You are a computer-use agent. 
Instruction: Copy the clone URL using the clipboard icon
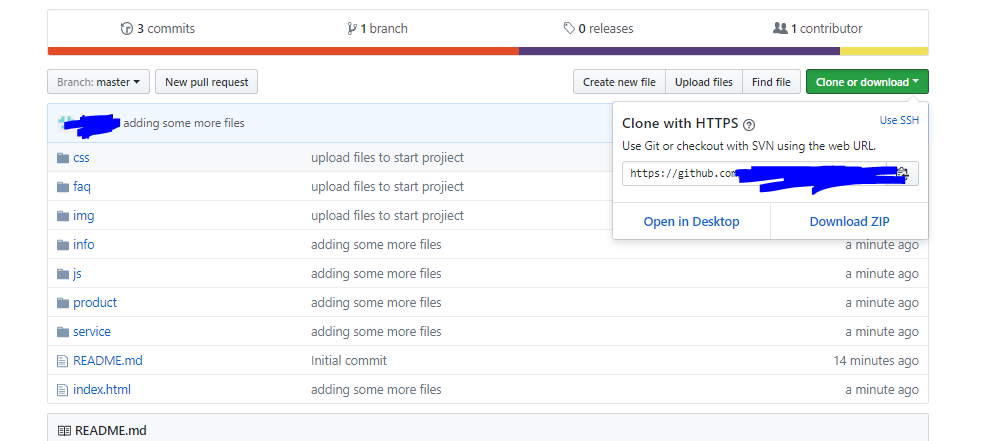pos(902,173)
